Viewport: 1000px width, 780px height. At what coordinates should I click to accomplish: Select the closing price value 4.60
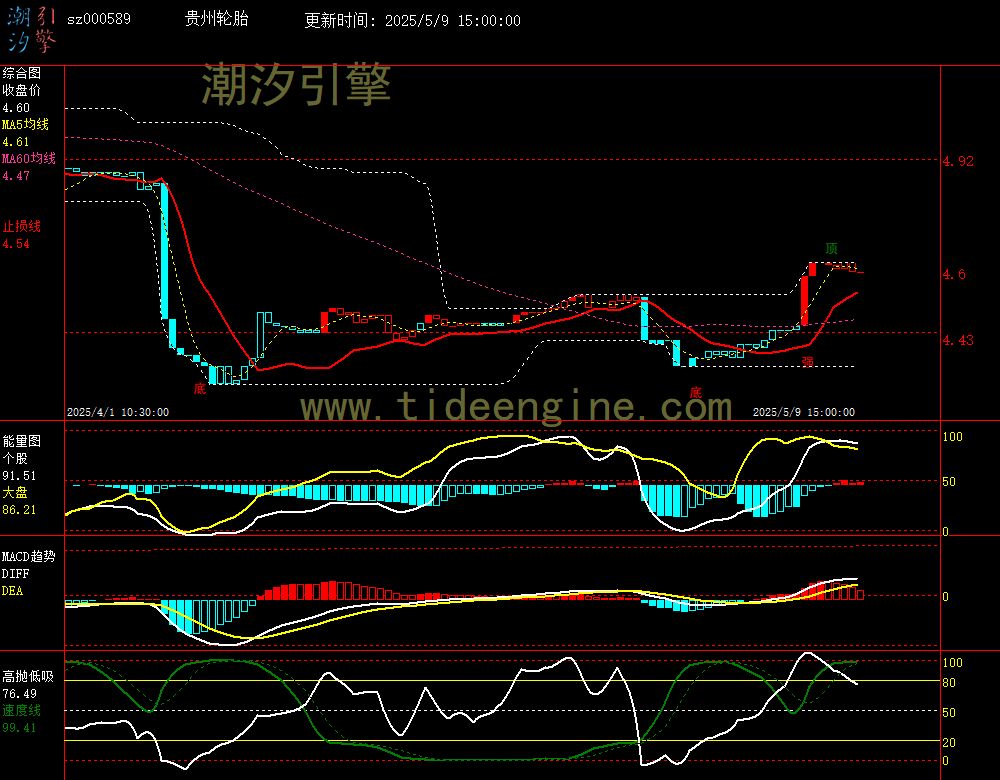tap(16, 108)
